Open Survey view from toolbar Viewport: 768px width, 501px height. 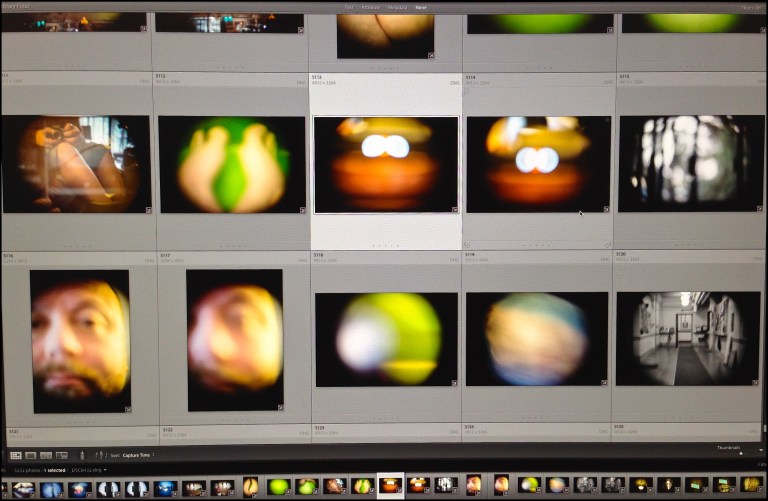[x=61, y=455]
